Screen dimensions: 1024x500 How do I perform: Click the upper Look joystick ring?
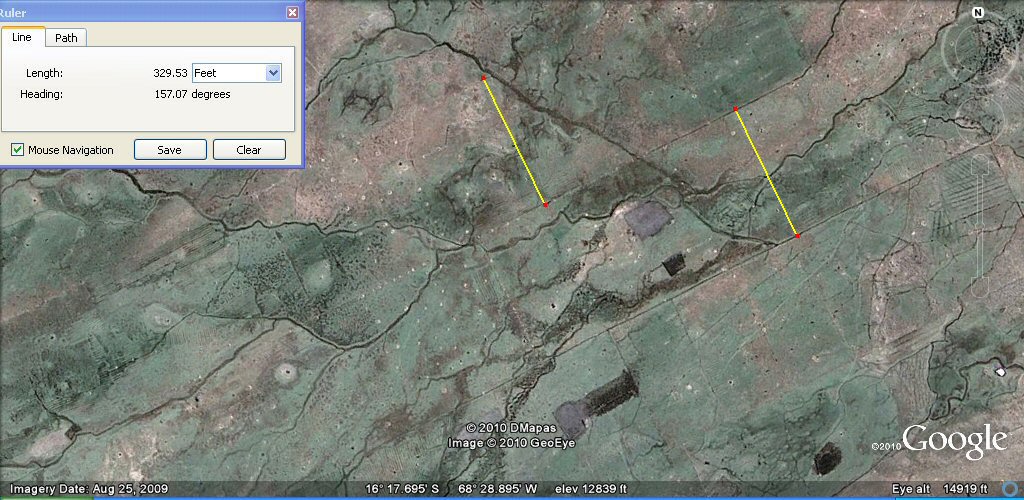[x=979, y=45]
